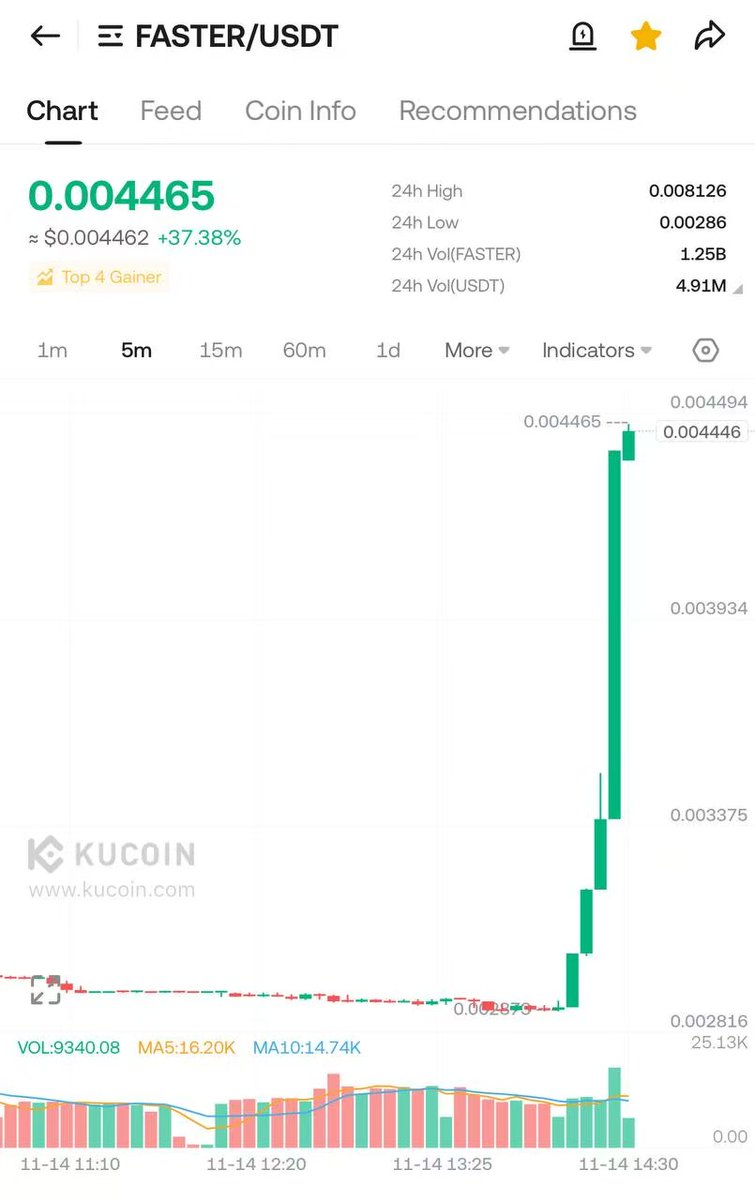Switch to the Coin Info tab
Image resolution: width=755 pixels, height=1200 pixels.
tap(300, 111)
